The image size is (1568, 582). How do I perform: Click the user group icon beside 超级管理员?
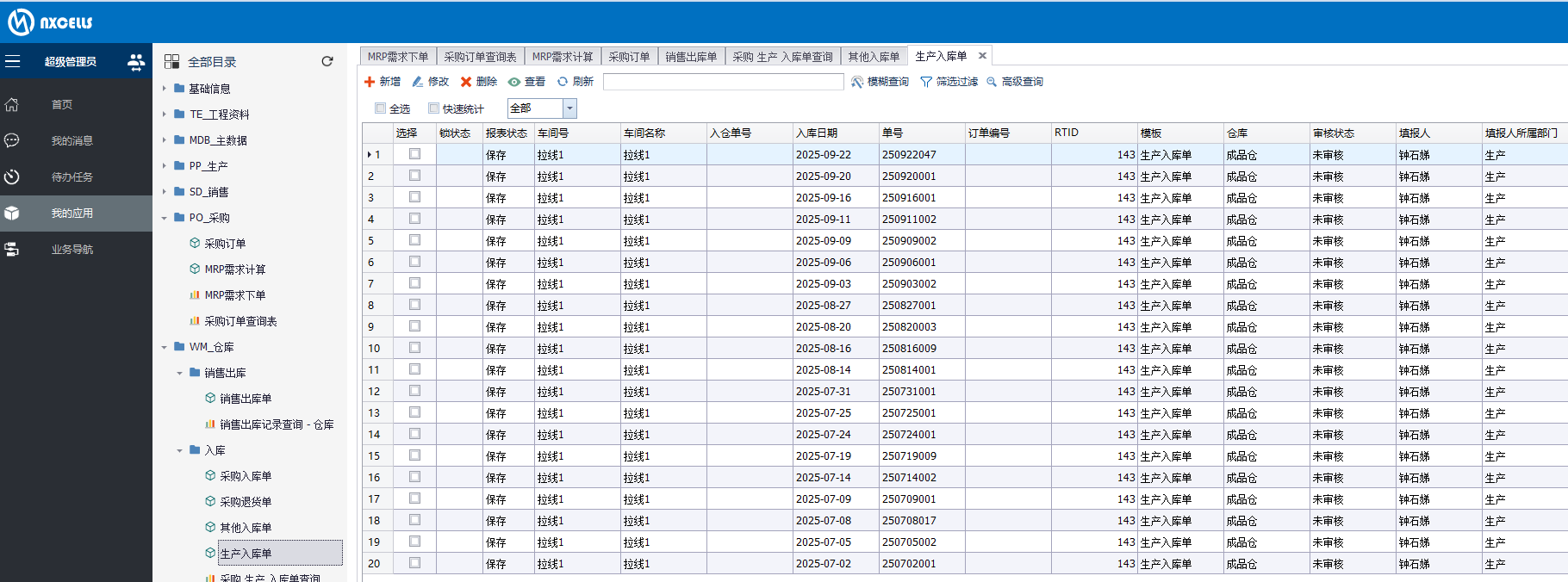click(x=136, y=62)
